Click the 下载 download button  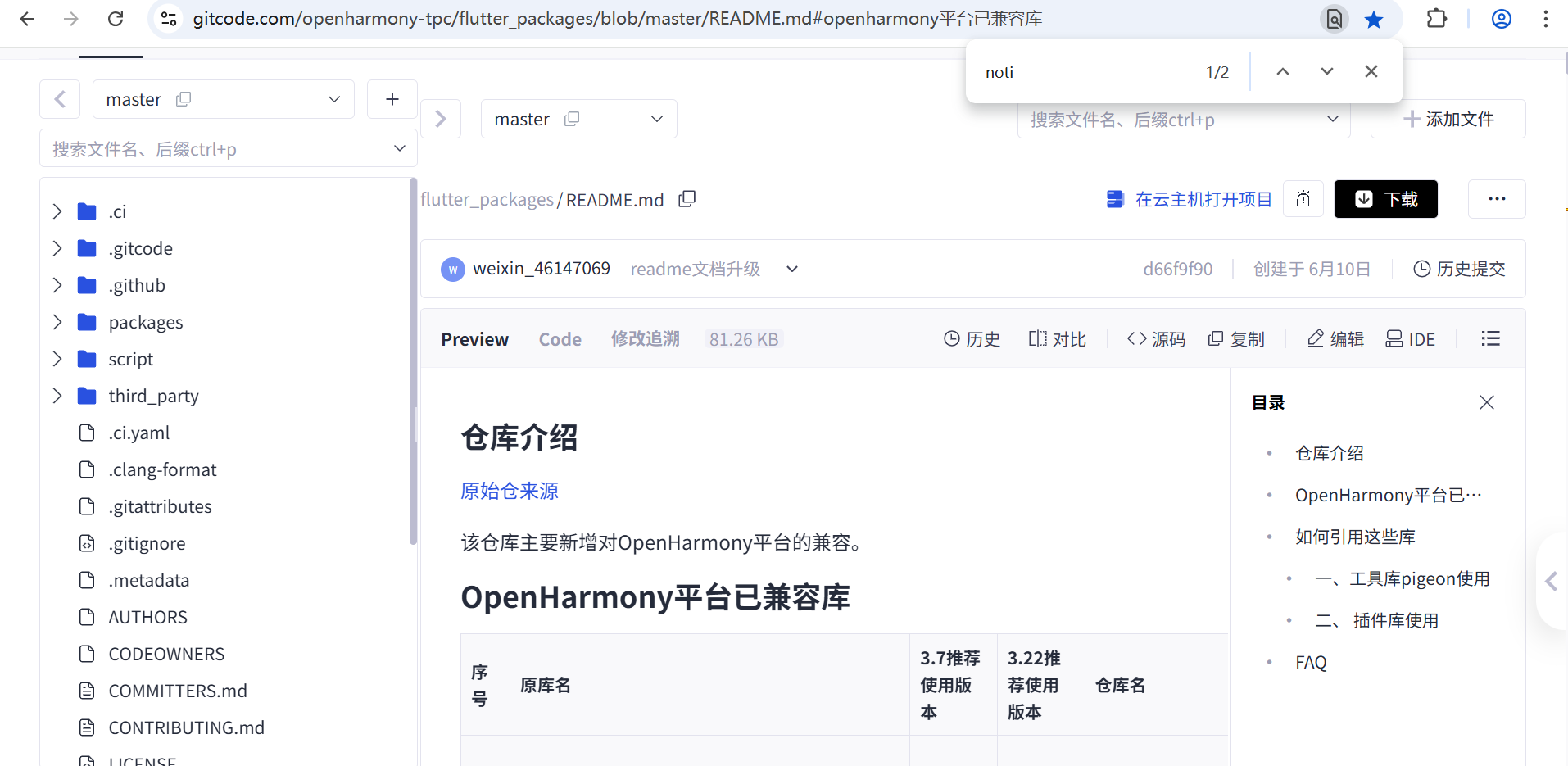(1386, 199)
